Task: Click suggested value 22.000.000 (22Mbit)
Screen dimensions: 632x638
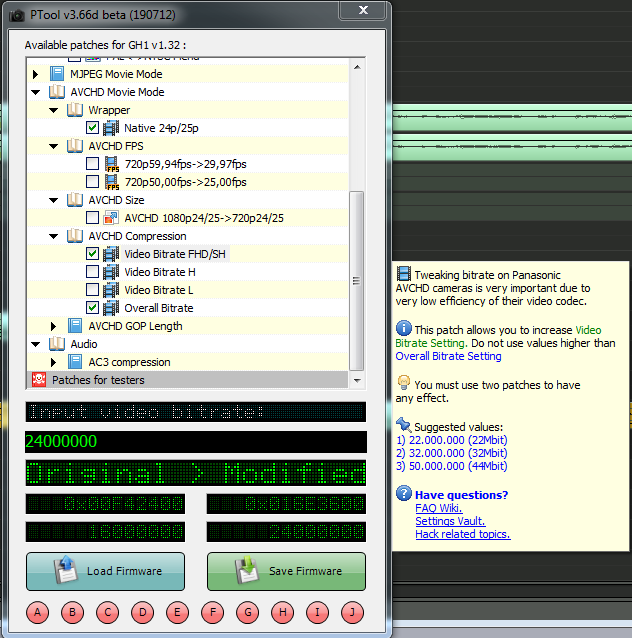Action: point(452,440)
